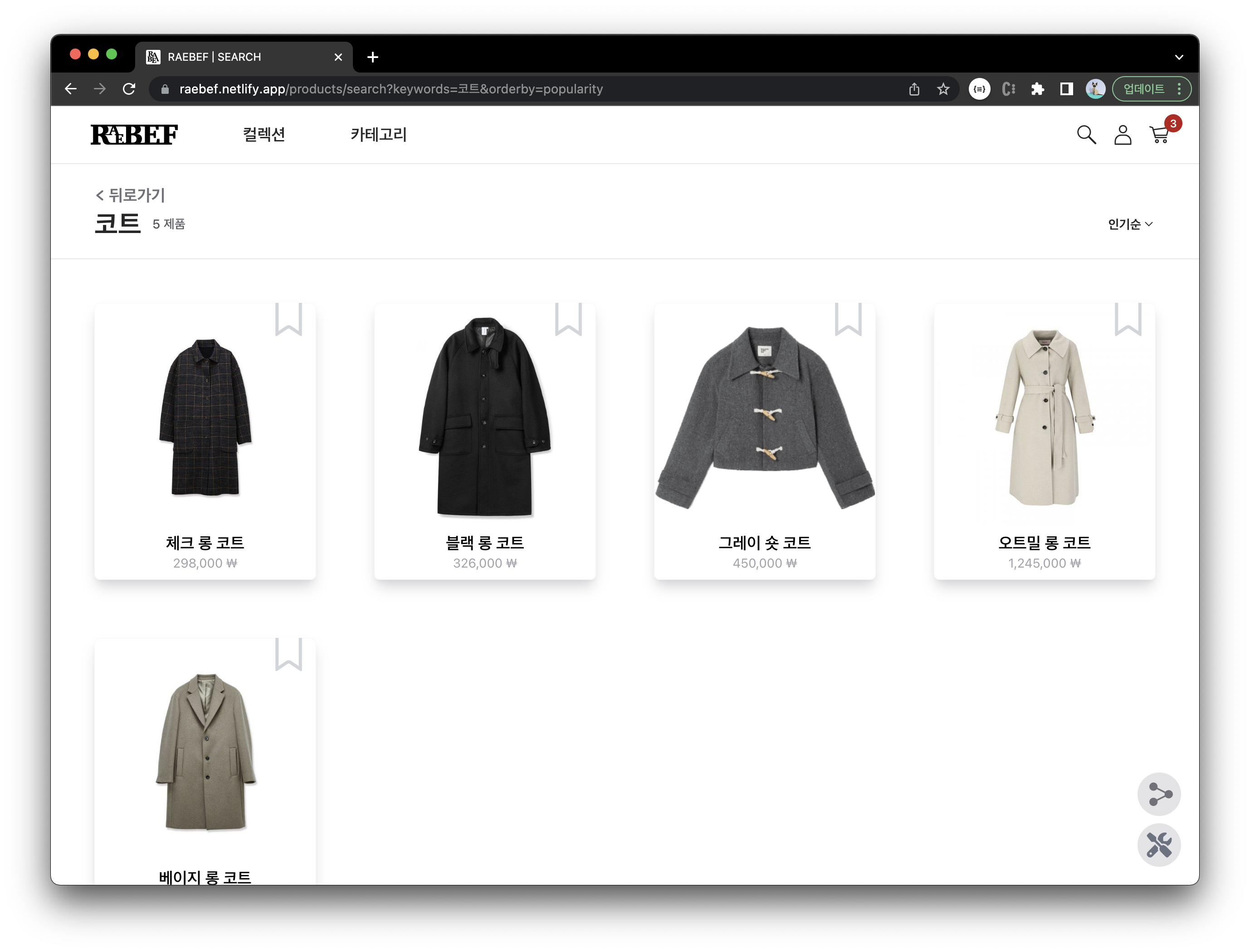Viewport: 1250px width, 952px height.
Task: Open the round white extension icon
Action: point(979,89)
